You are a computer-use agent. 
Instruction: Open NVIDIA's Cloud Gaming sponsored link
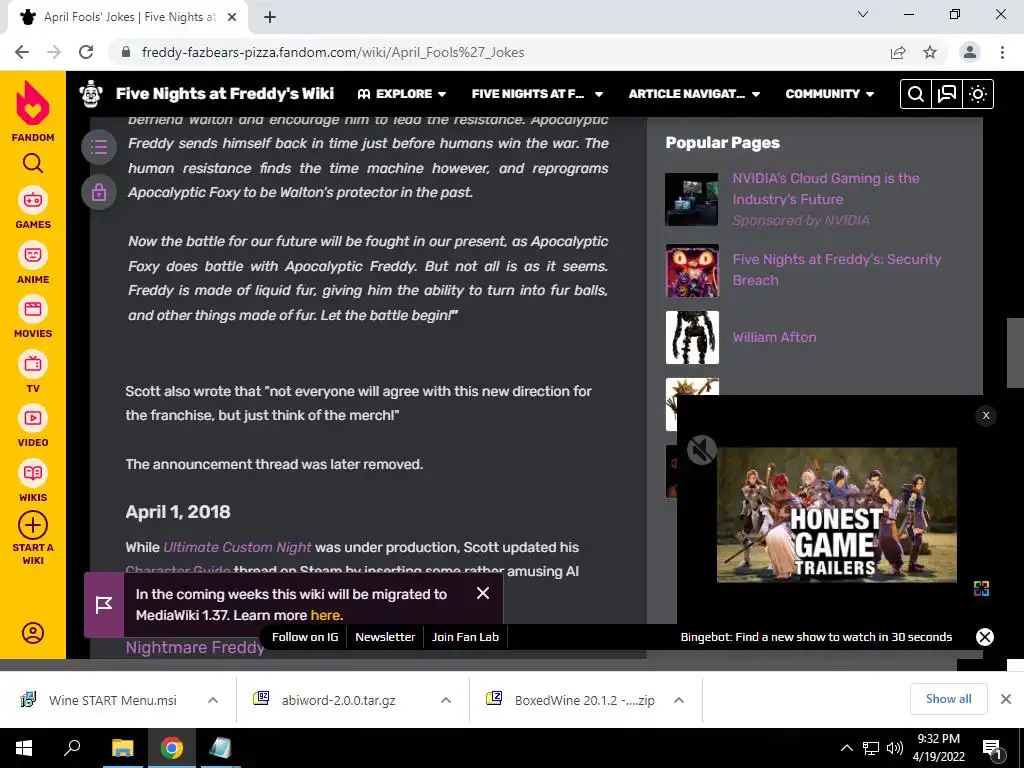(825, 189)
